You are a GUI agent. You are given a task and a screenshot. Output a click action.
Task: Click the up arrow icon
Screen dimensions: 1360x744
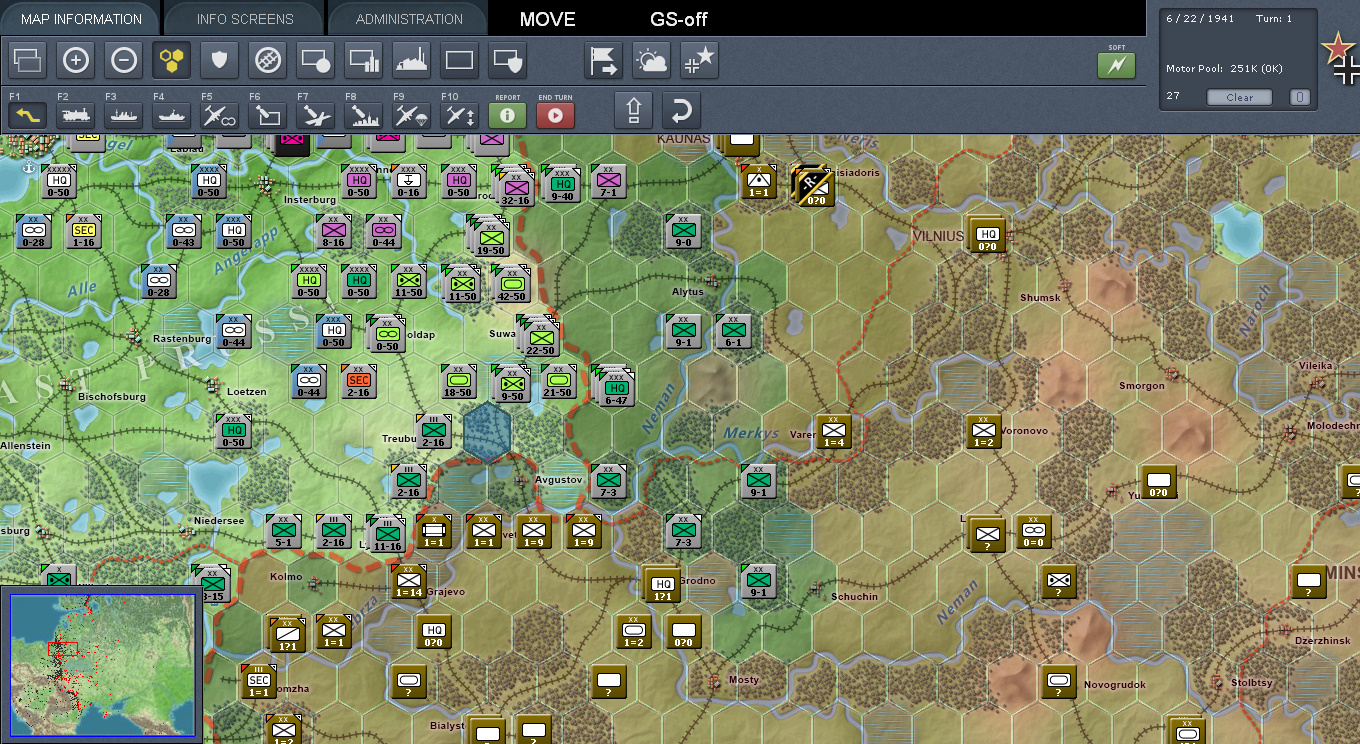pyautogui.click(x=633, y=109)
